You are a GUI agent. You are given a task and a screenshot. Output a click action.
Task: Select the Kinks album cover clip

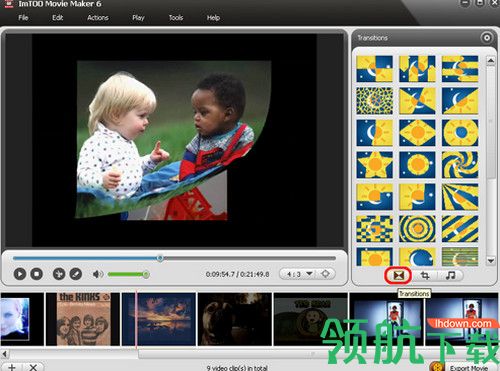tap(83, 319)
